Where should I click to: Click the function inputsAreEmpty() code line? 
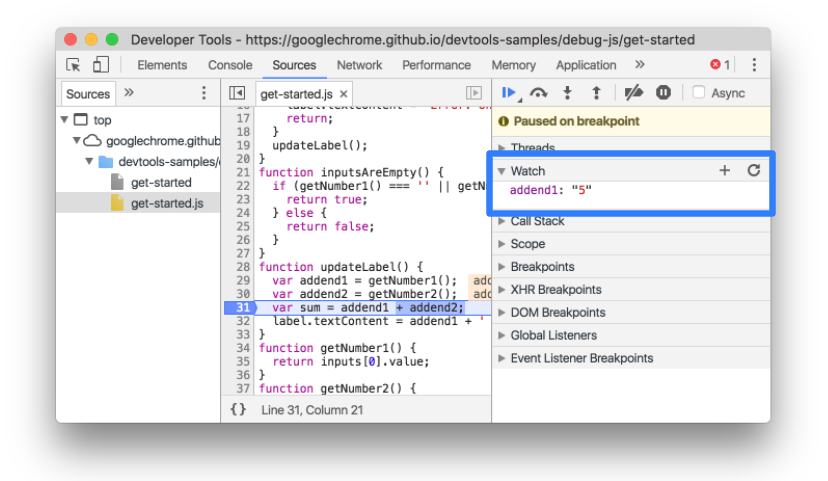coord(351,172)
